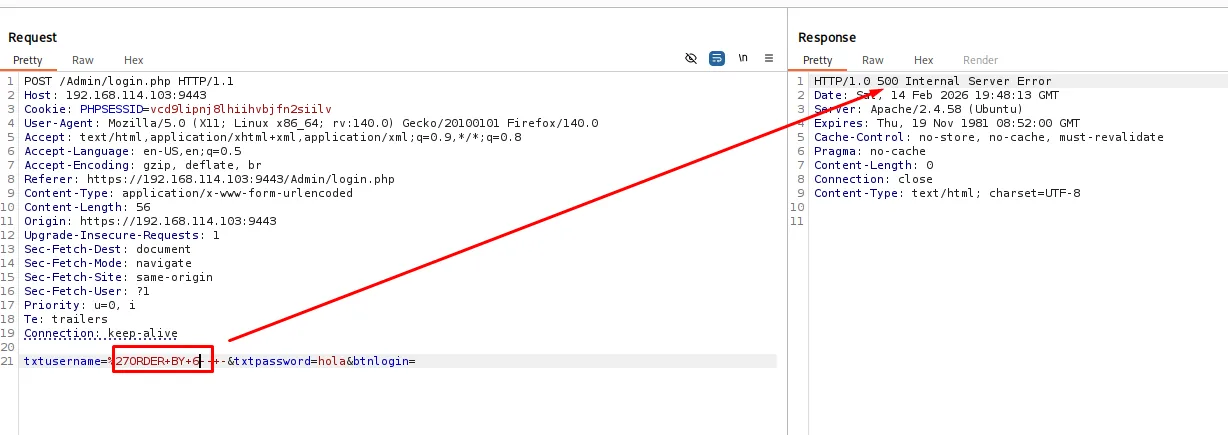Image resolution: width=1228 pixels, height=435 pixels.
Task: Click the response Date header line
Action: tap(936, 95)
